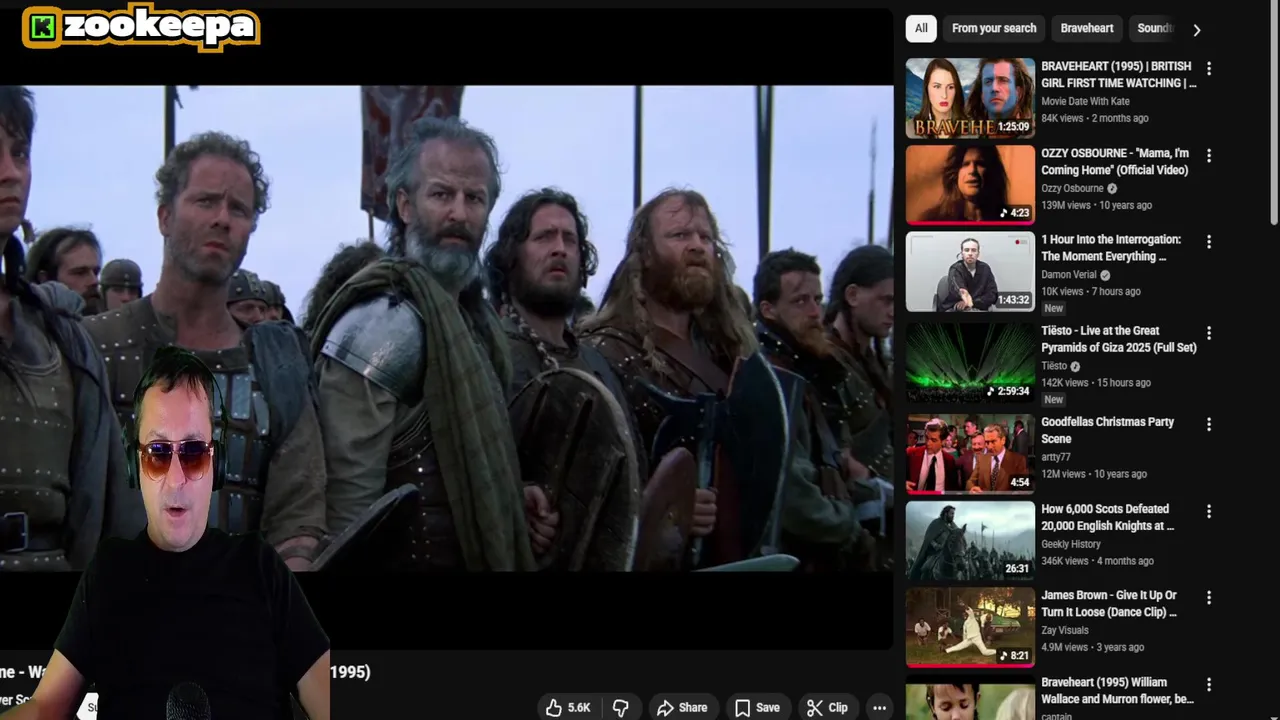Select the From your search chip
Viewport: 1280px width, 720px height.
point(994,28)
